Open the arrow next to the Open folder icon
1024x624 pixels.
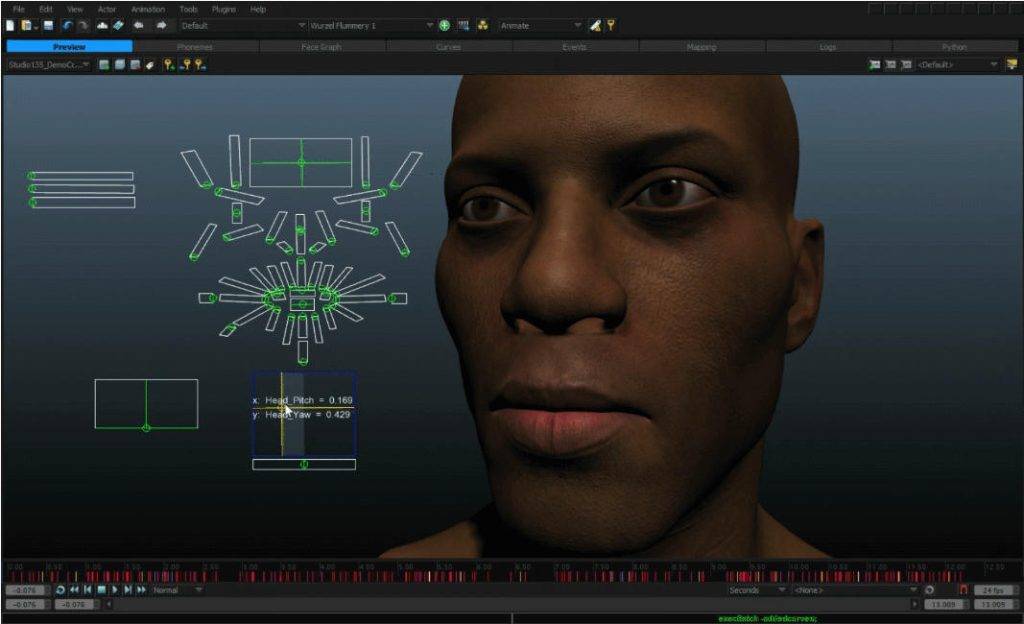[x=35, y=27]
